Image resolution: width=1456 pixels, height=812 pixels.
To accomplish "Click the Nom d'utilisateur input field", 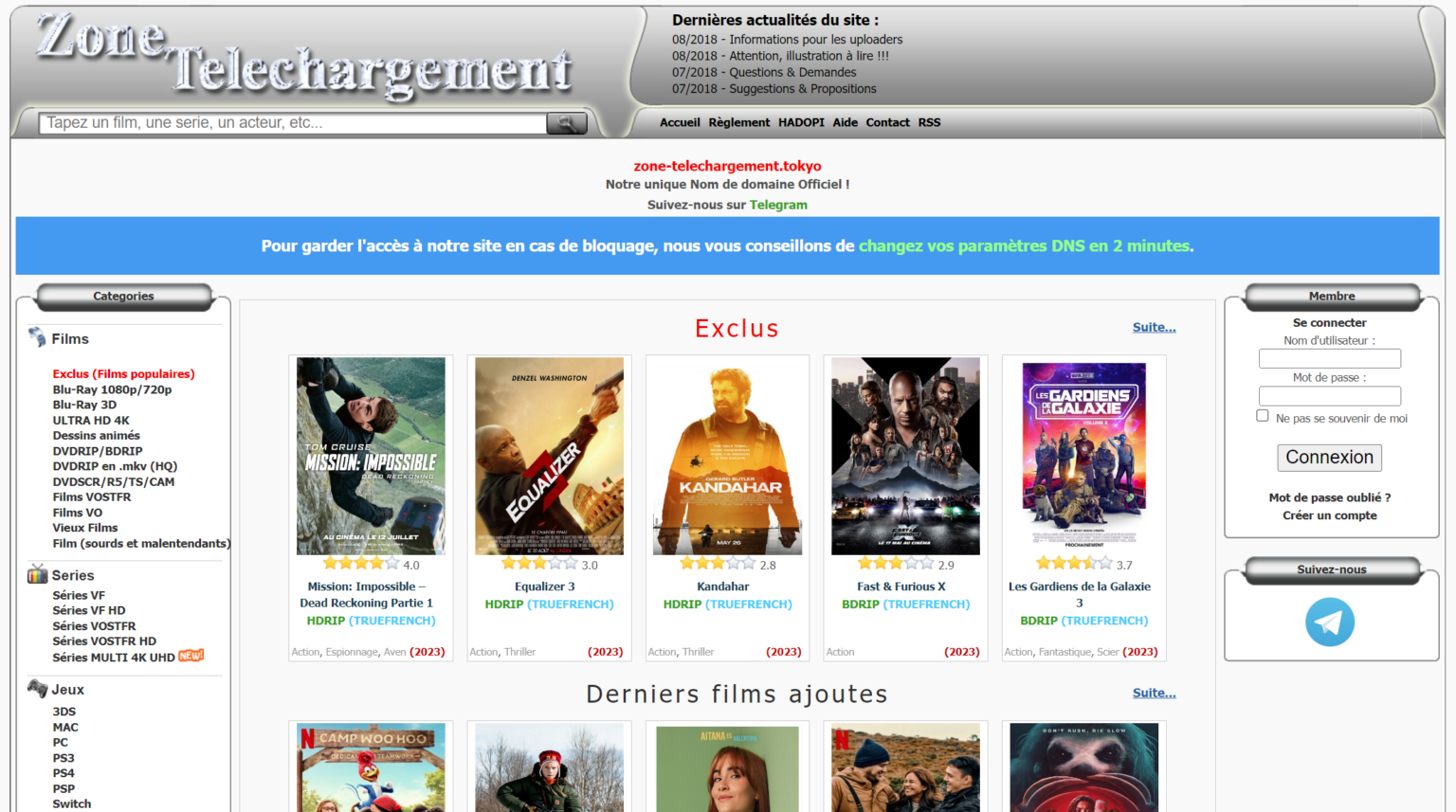I will (x=1330, y=358).
